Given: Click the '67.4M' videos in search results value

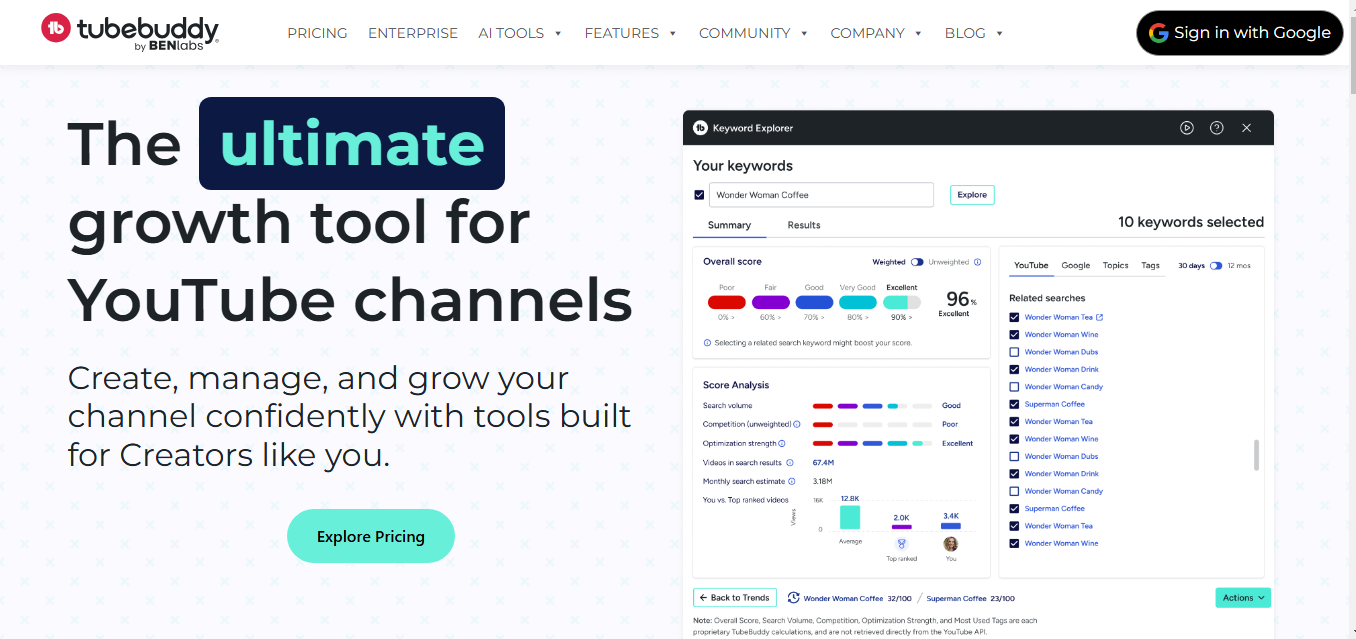Looking at the screenshot, I should 823,463.
